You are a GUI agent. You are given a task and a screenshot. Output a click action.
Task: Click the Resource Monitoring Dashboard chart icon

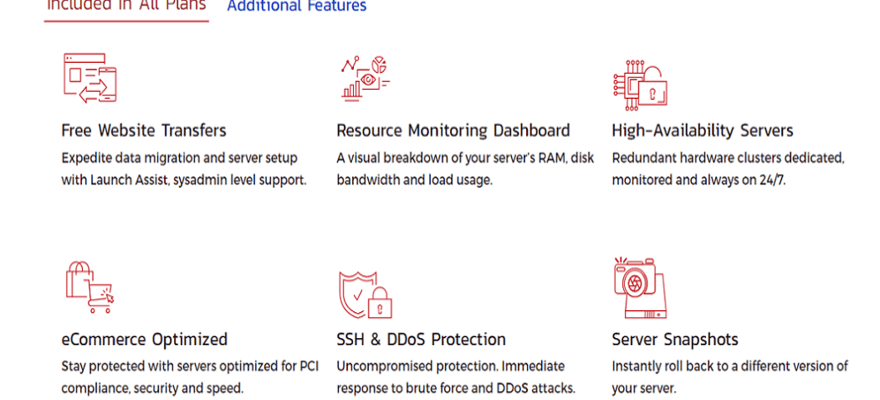pyautogui.click(x=365, y=78)
